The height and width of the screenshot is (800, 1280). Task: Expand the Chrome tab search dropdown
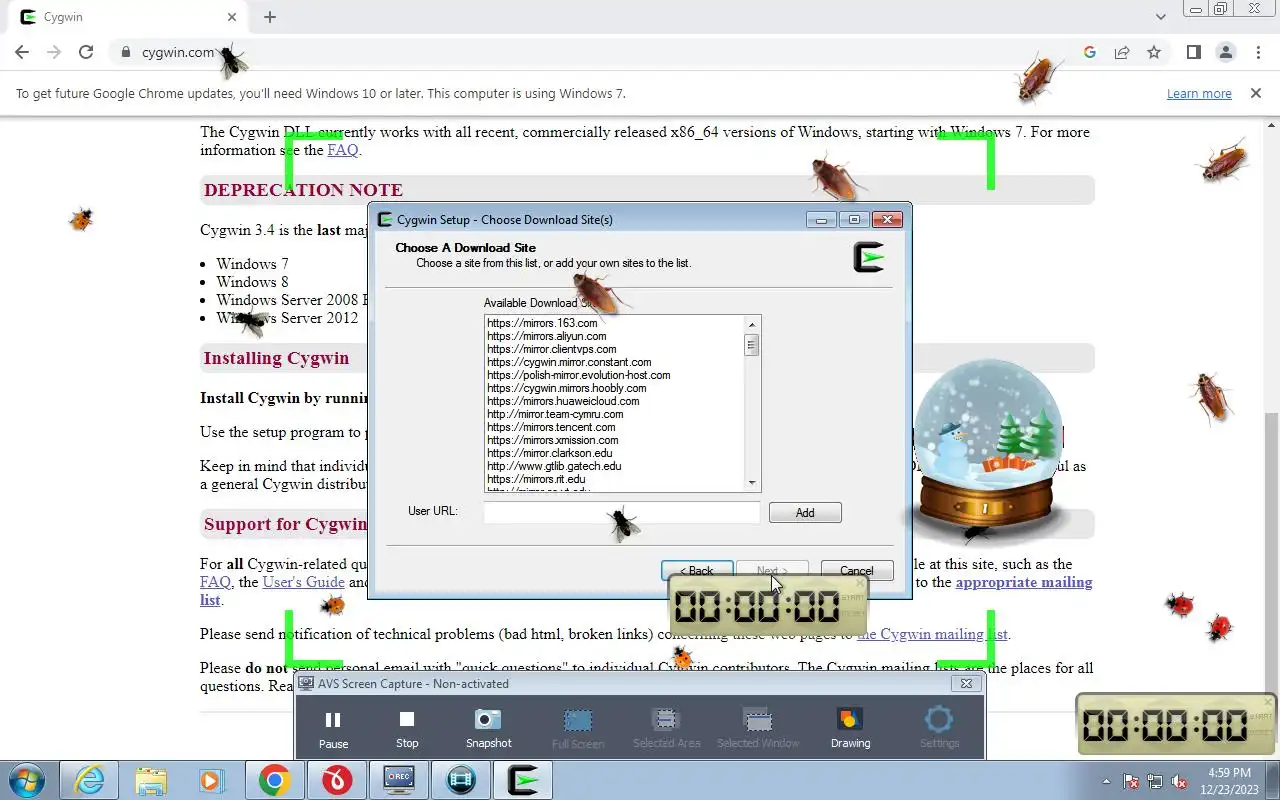click(1161, 17)
